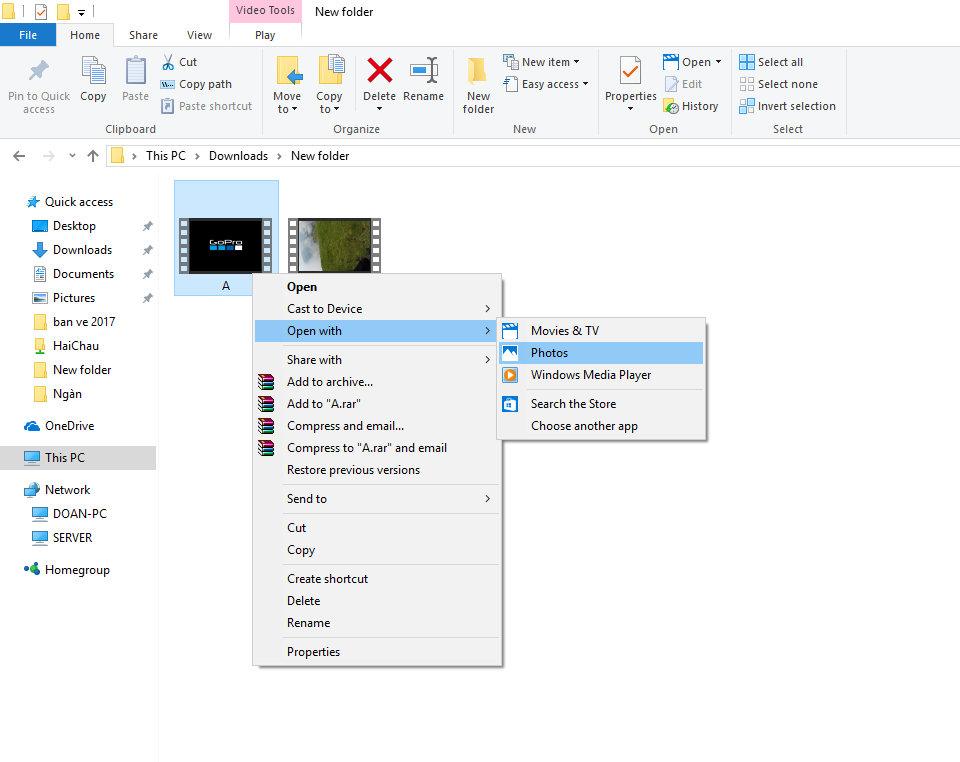Click the New folder icon in ribbon
The image size is (960, 762).
click(478, 72)
